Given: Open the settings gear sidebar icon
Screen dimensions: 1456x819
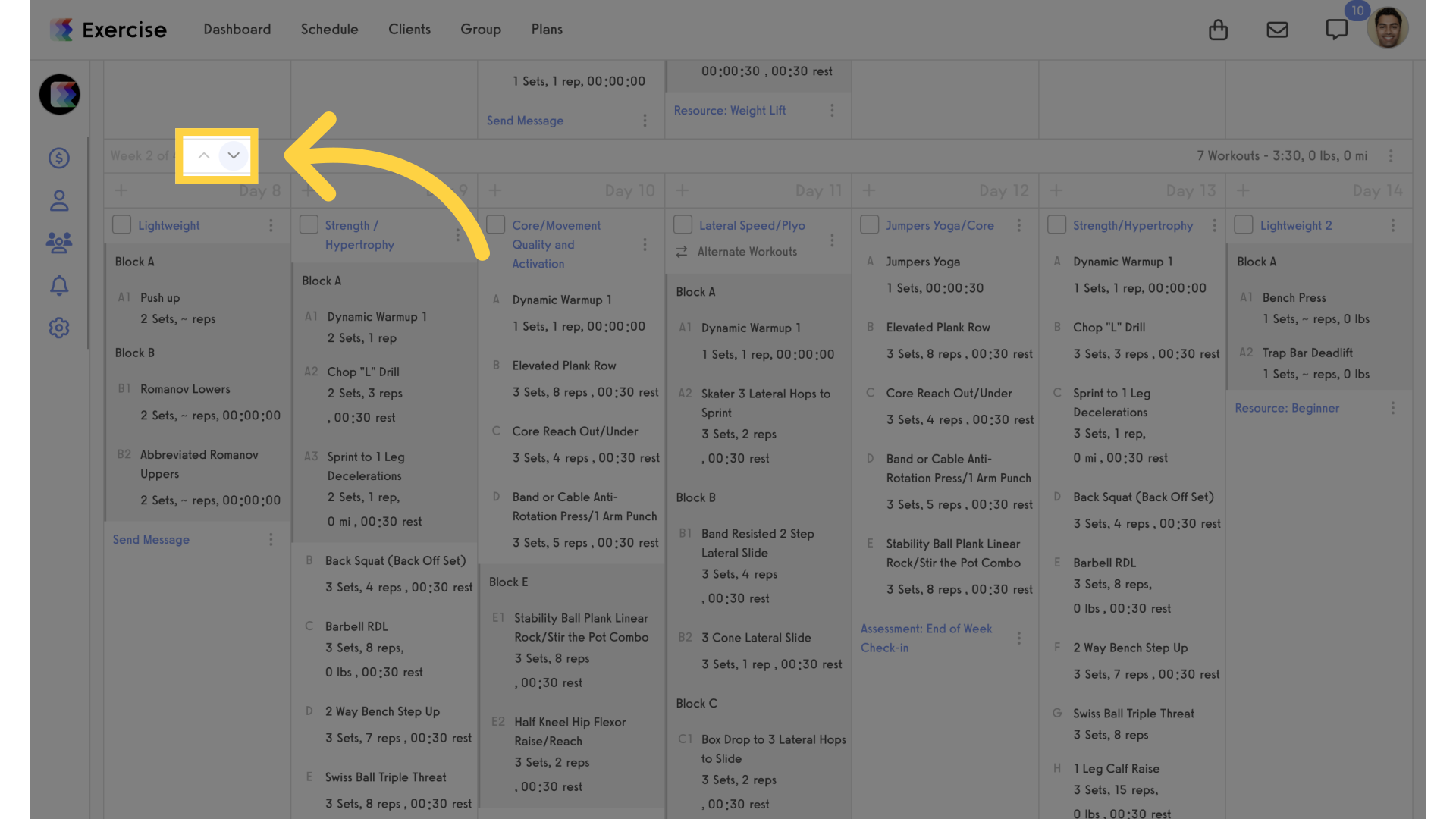Looking at the screenshot, I should click(59, 328).
